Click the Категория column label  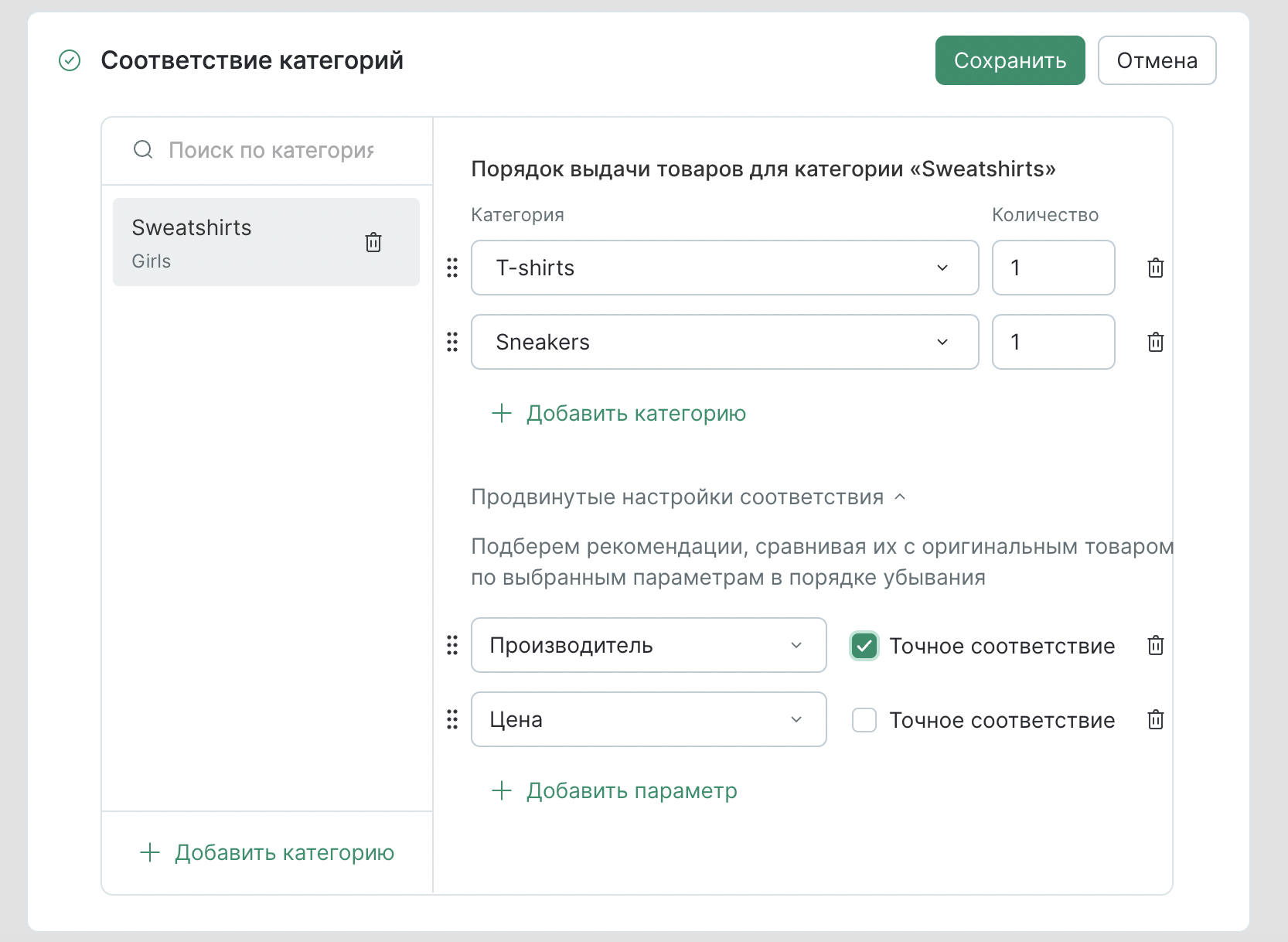[517, 215]
